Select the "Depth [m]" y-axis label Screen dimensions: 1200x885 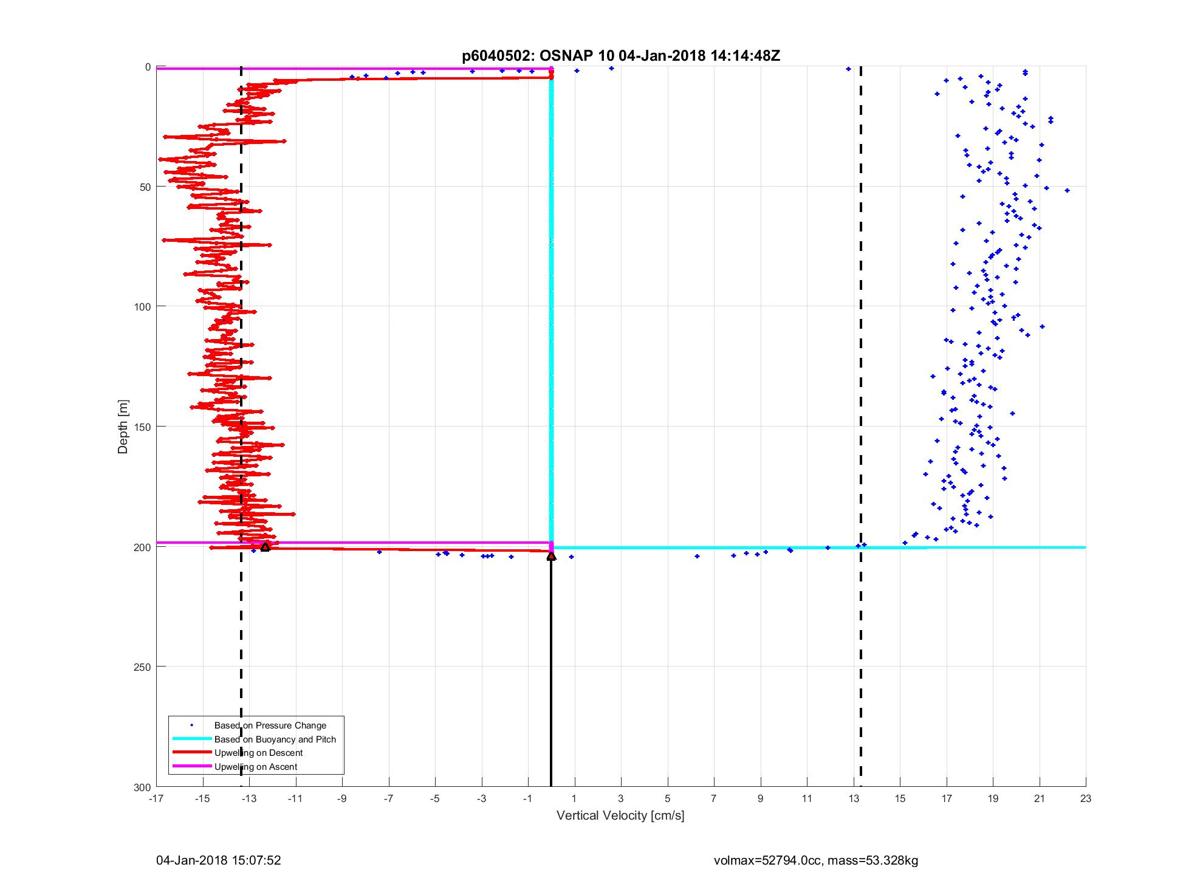123,427
